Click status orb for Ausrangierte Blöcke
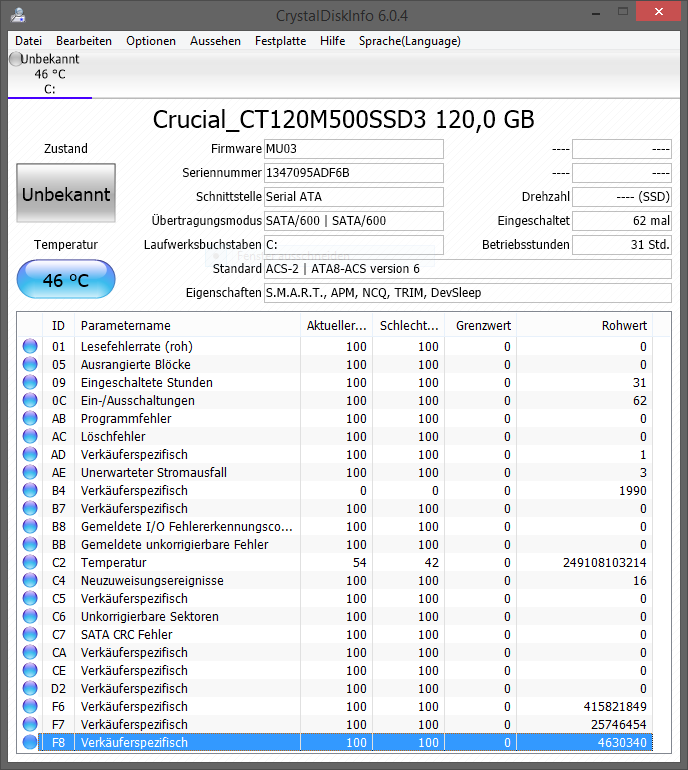The image size is (688, 770). click(x=30, y=364)
